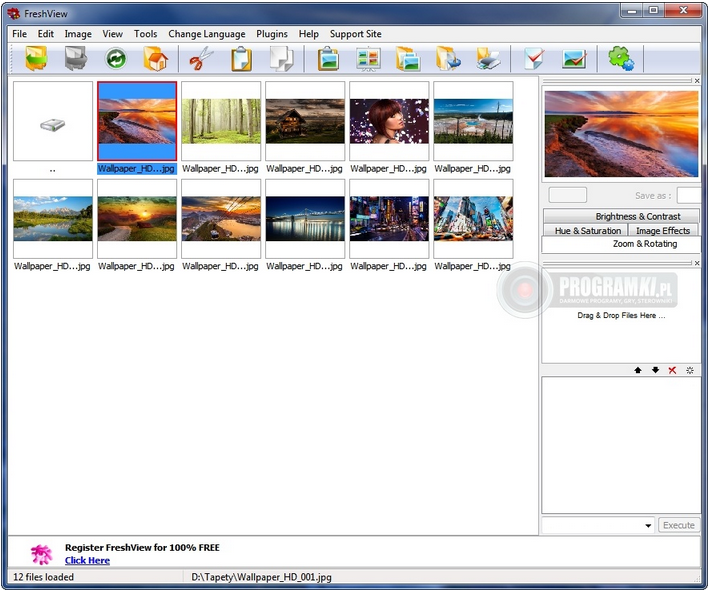Image resolution: width=710 pixels, height=593 pixels.
Task: Open the File menu
Action: click(x=19, y=34)
